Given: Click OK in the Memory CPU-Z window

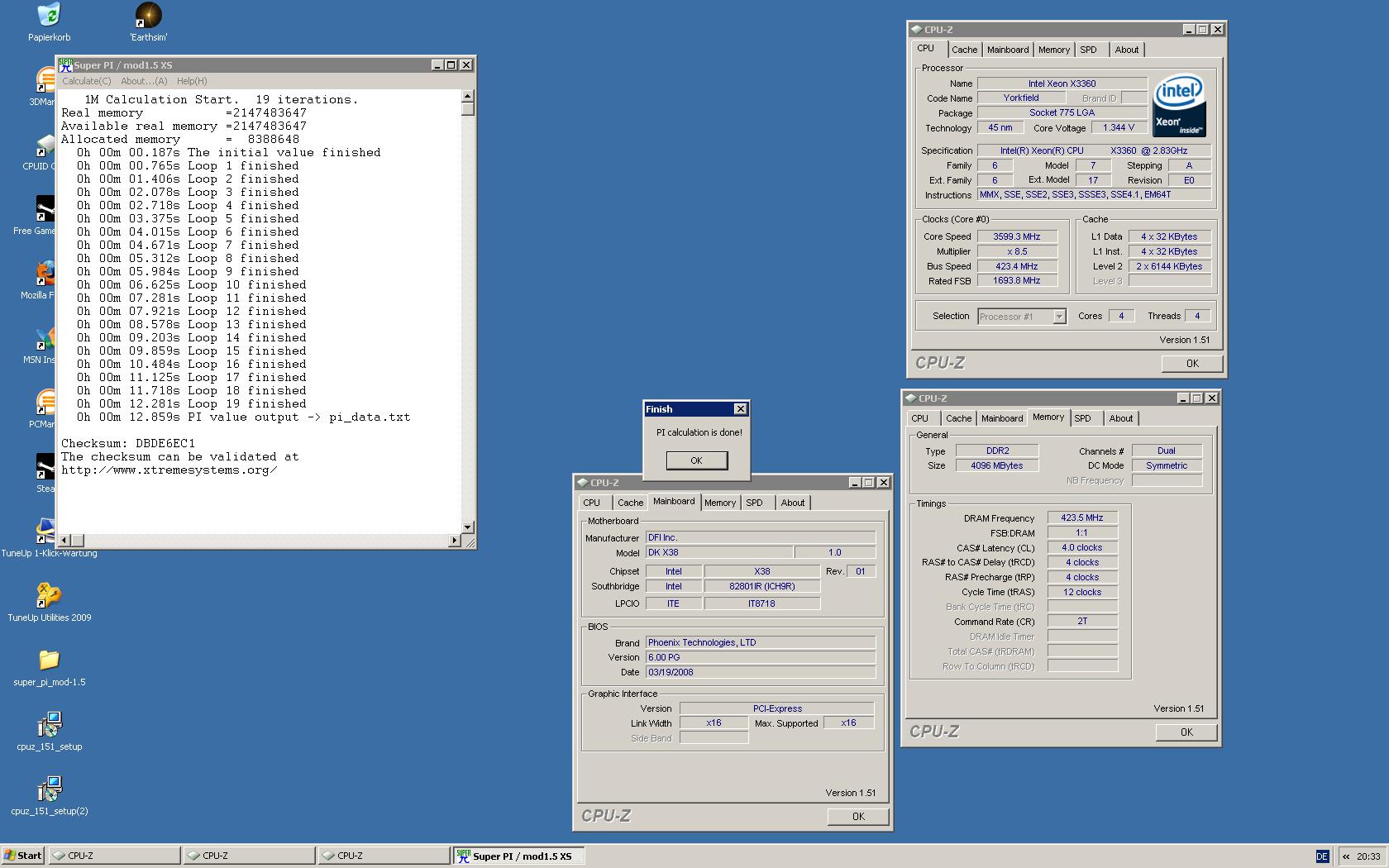Looking at the screenshot, I should click(1186, 732).
